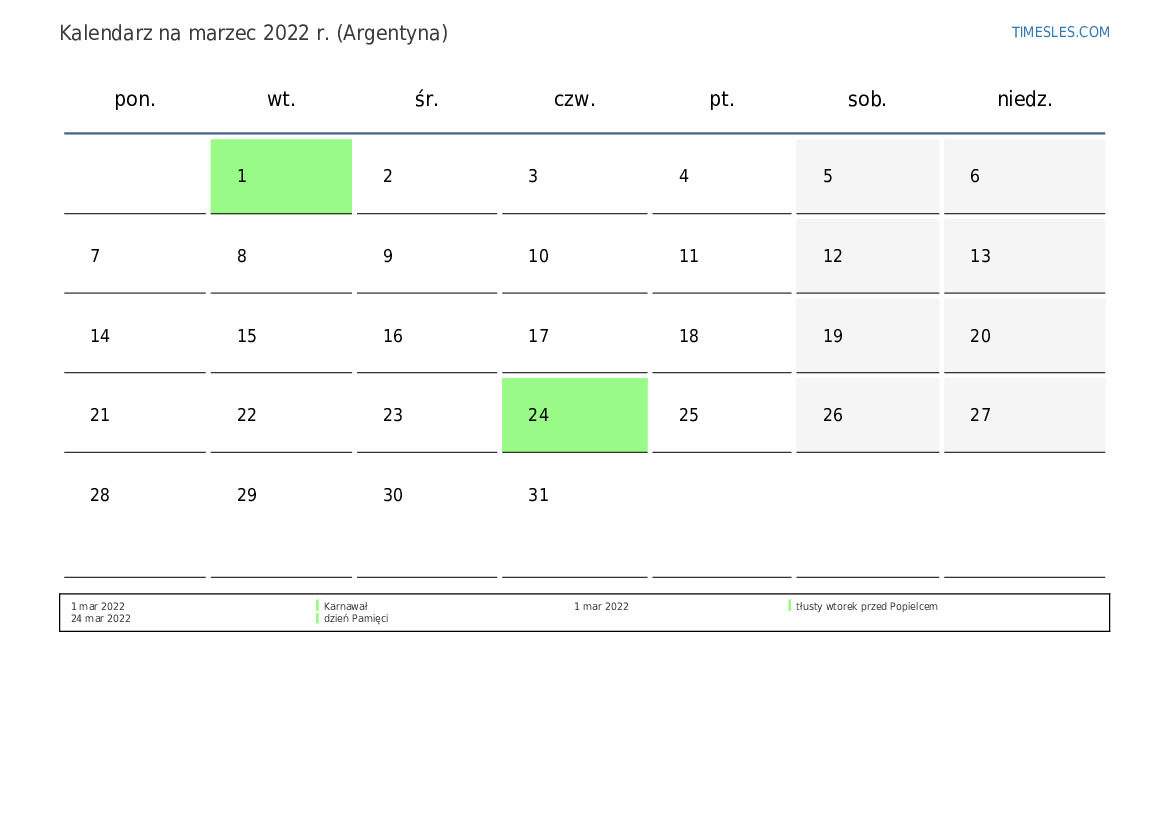This screenshot has width=1169, height=827.
Task: Click day 29 in the calendar
Action: pyautogui.click(x=281, y=517)
